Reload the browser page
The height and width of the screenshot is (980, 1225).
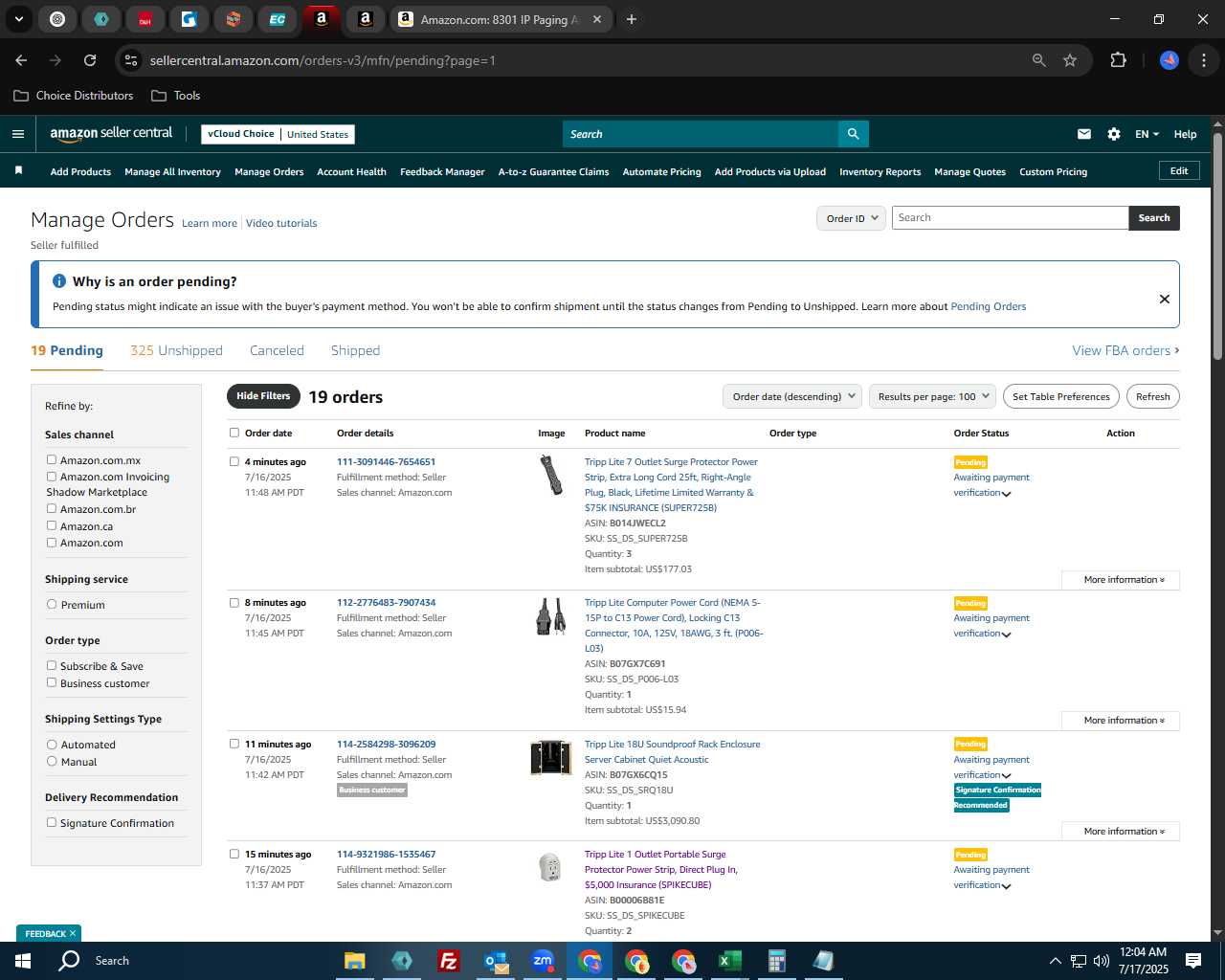(90, 60)
